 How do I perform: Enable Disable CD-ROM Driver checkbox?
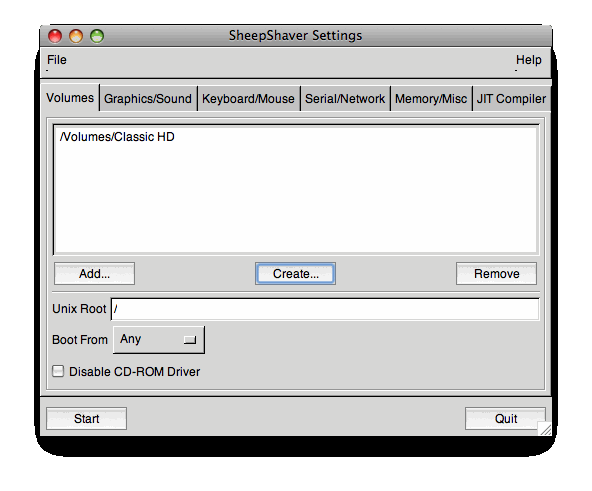tap(58, 371)
